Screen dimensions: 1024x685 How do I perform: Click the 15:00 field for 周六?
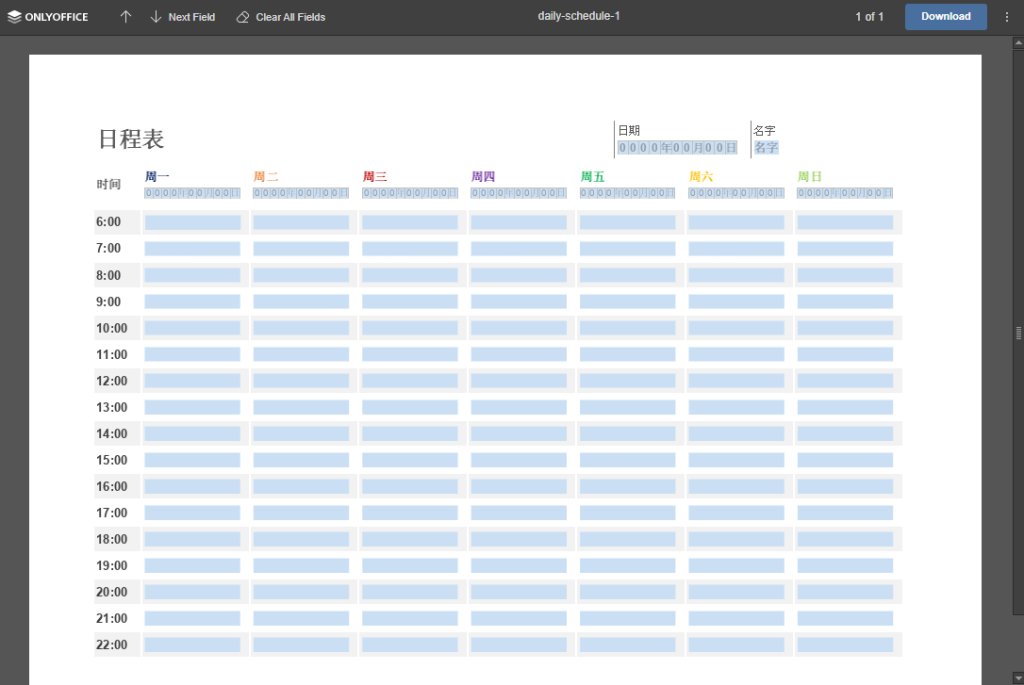736,460
